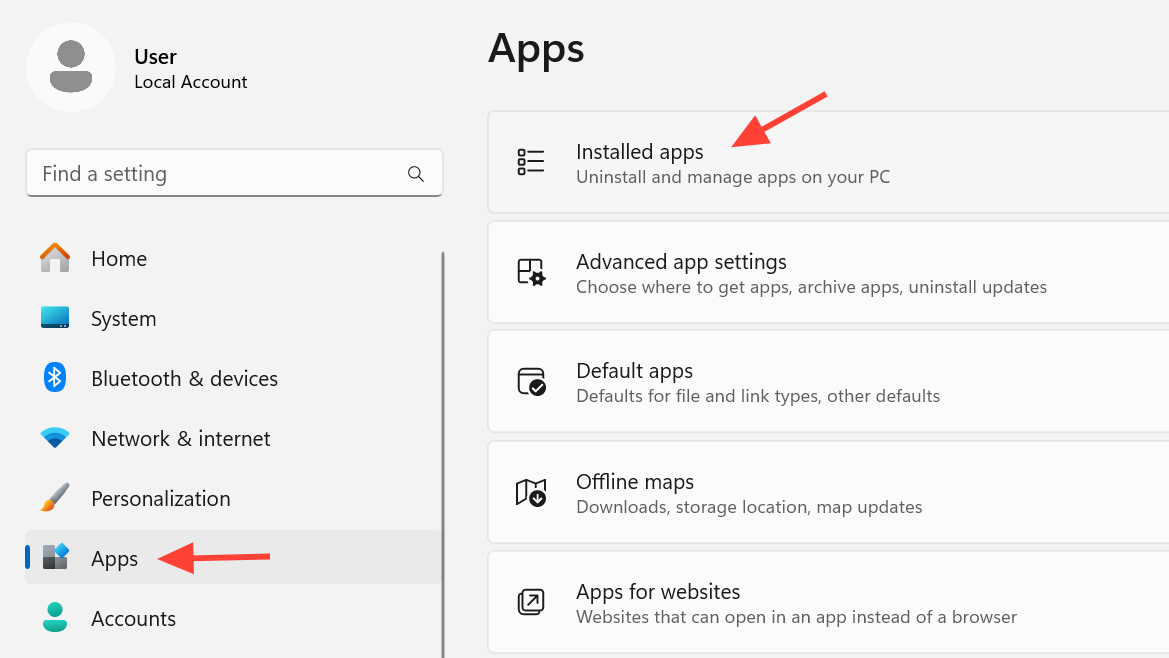The height and width of the screenshot is (658, 1169).
Task: Click the user profile avatar picture
Action: [x=71, y=67]
